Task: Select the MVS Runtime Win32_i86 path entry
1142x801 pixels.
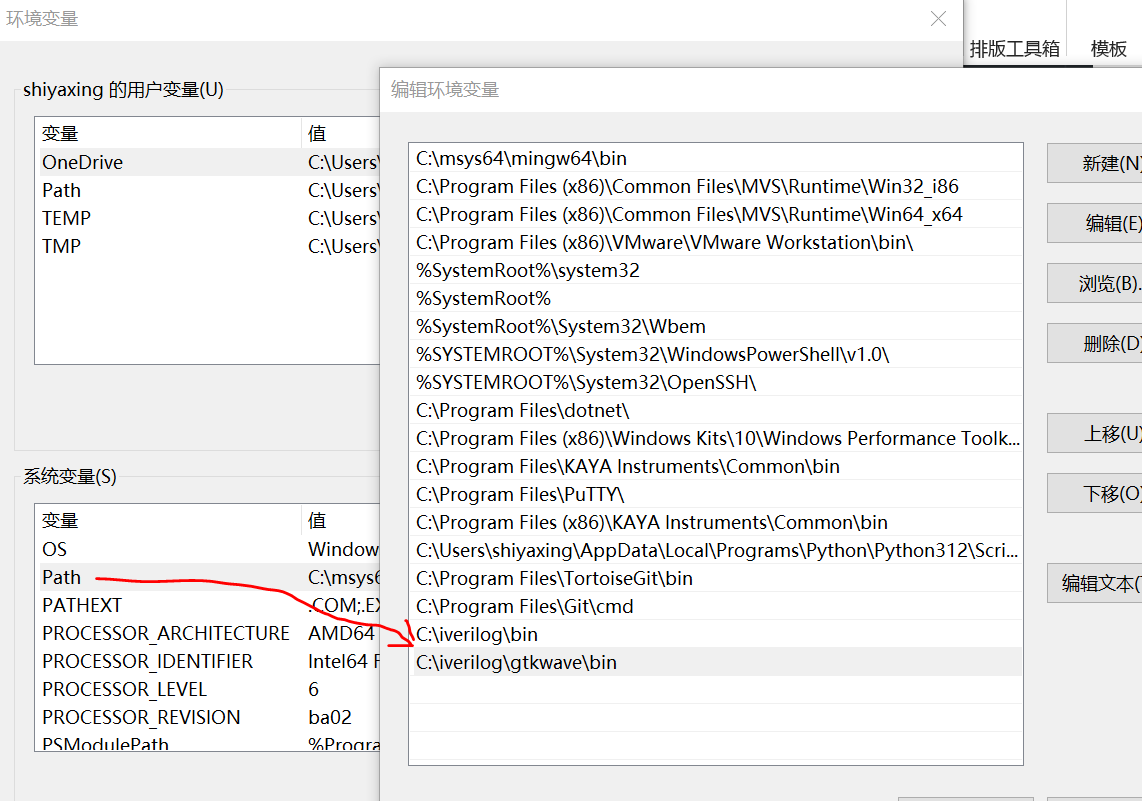Action: (x=716, y=186)
